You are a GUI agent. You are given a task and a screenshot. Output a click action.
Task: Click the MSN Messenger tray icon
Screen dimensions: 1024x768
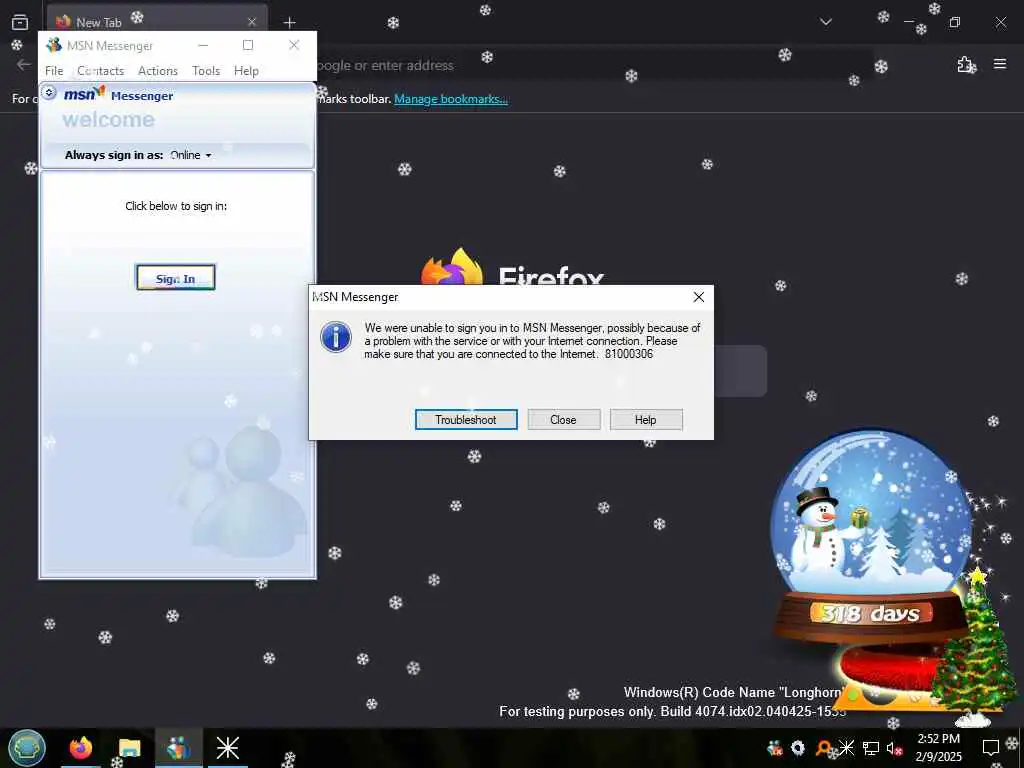tap(775, 748)
